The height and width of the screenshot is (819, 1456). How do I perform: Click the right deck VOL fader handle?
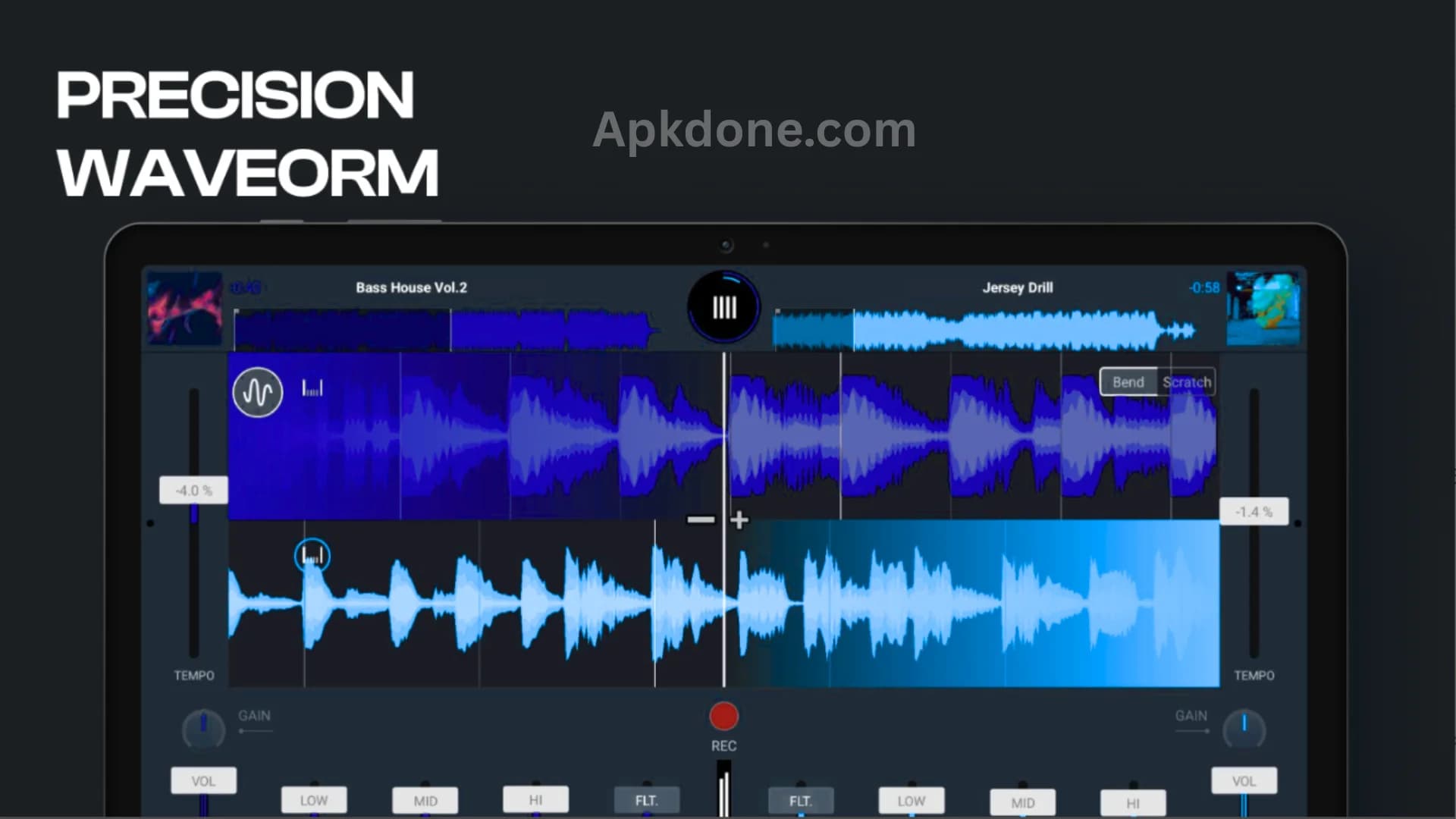(x=1244, y=780)
